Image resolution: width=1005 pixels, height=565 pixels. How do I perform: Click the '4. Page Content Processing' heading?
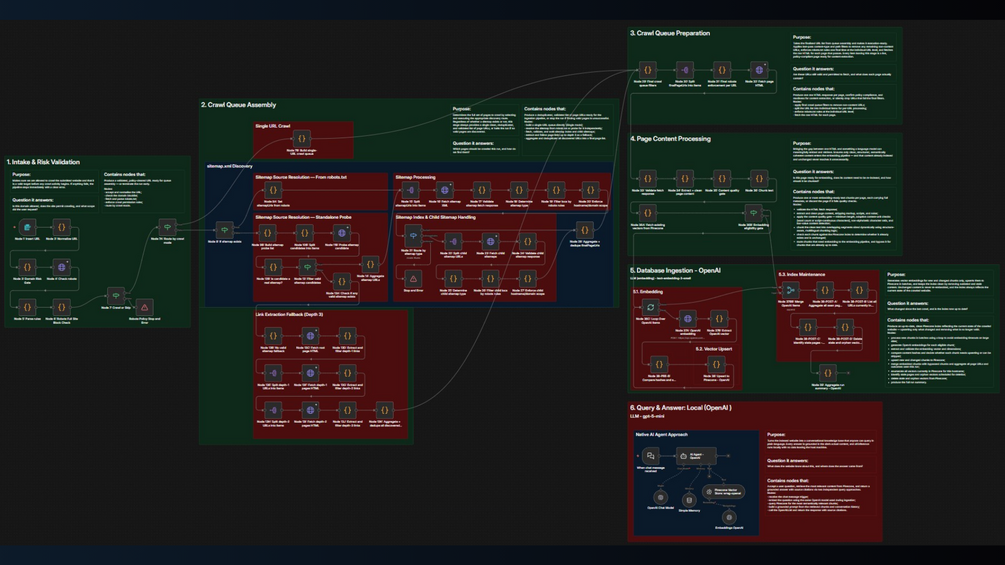[x=670, y=138]
